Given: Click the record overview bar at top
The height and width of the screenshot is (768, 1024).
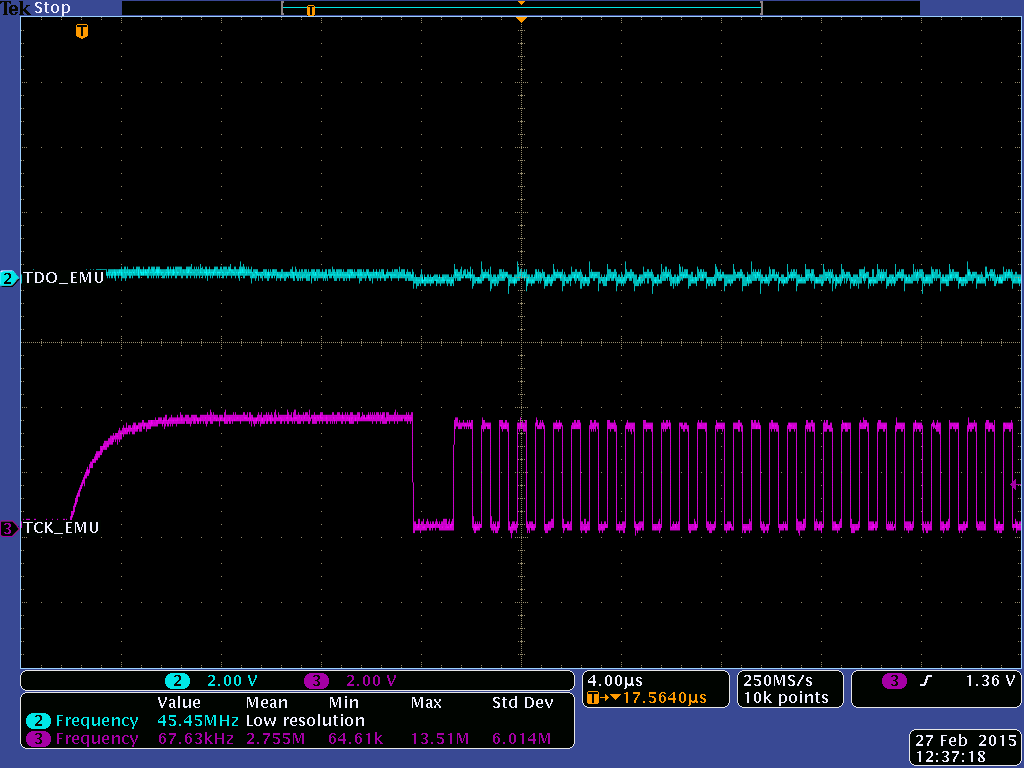Looking at the screenshot, I should [521, 8].
